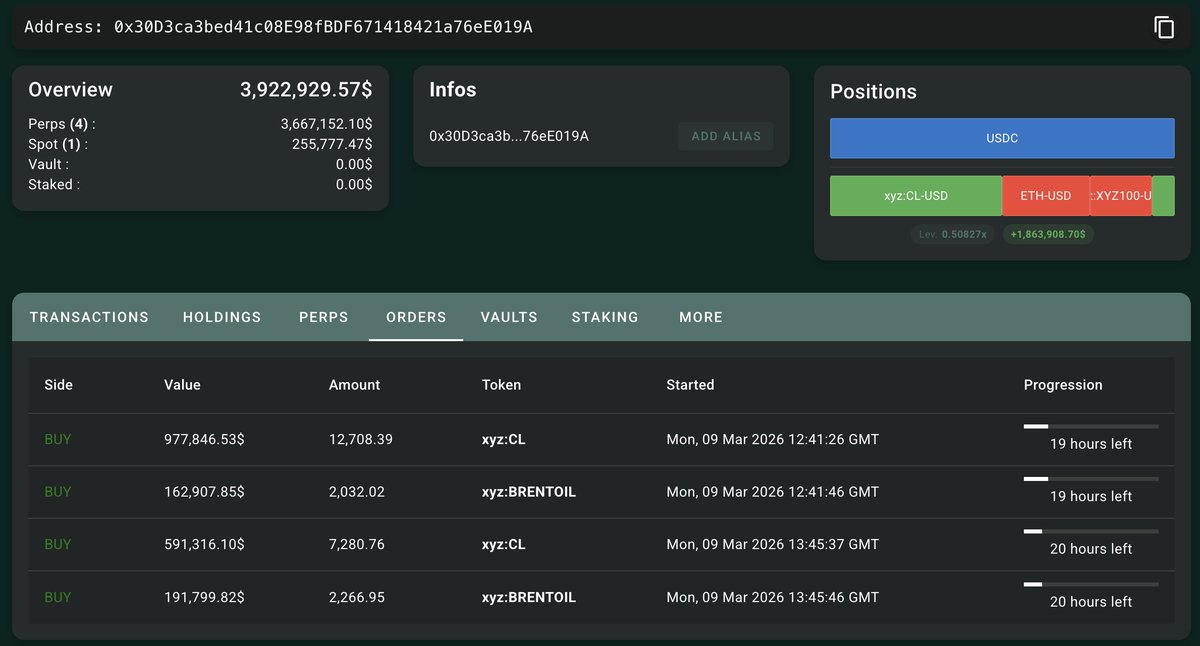
Task: Copy the wallet address with the copy icon
Action: click(1164, 27)
